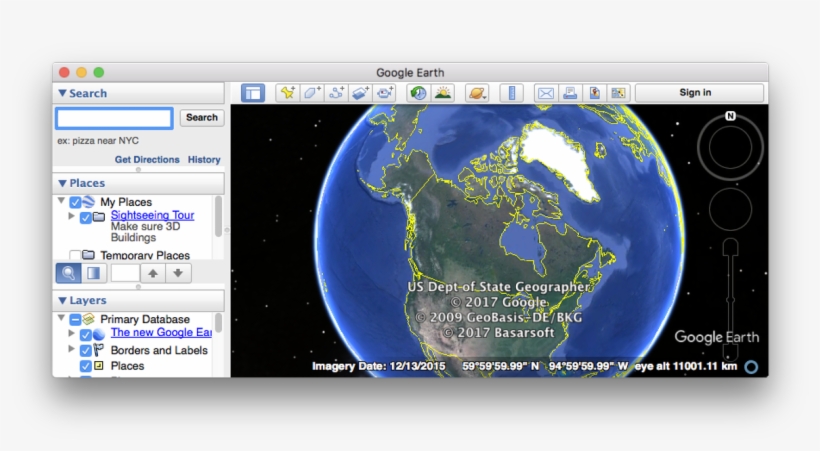
Task: Click the Places layer square icon
Action: click(x=98, y=365)
